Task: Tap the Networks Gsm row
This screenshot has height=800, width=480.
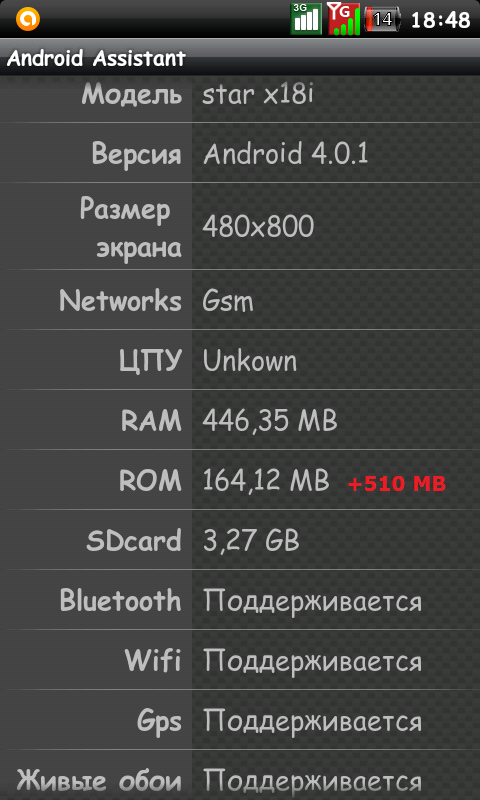Action: 240,300
